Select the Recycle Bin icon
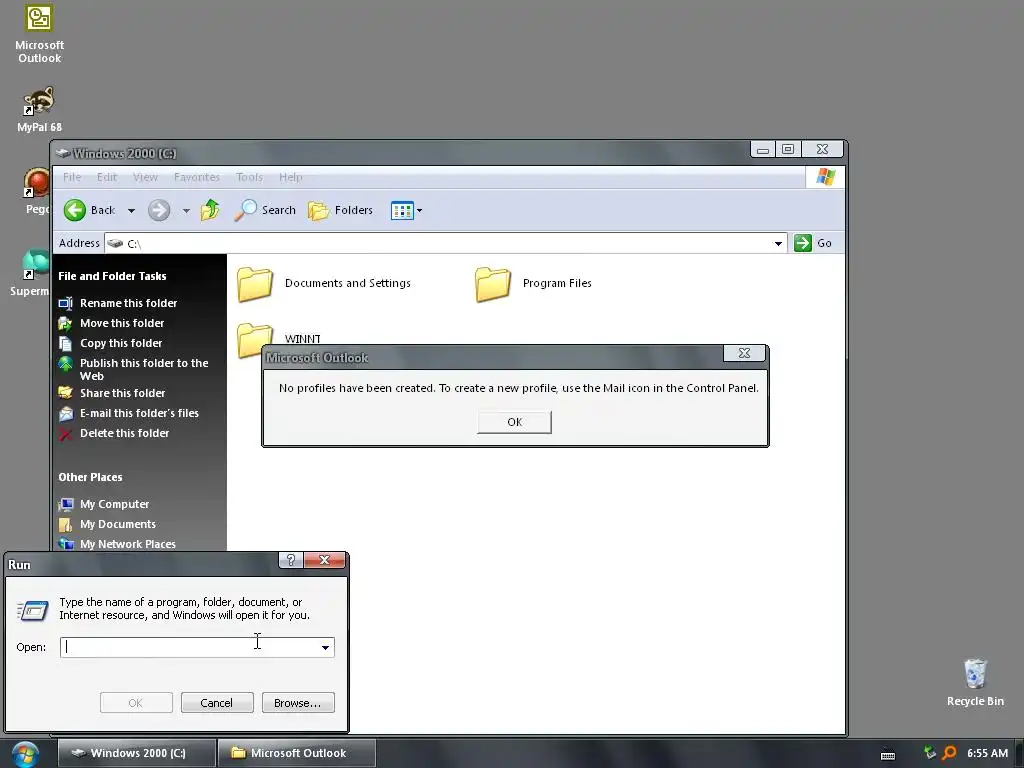 [x=974, y=682]
